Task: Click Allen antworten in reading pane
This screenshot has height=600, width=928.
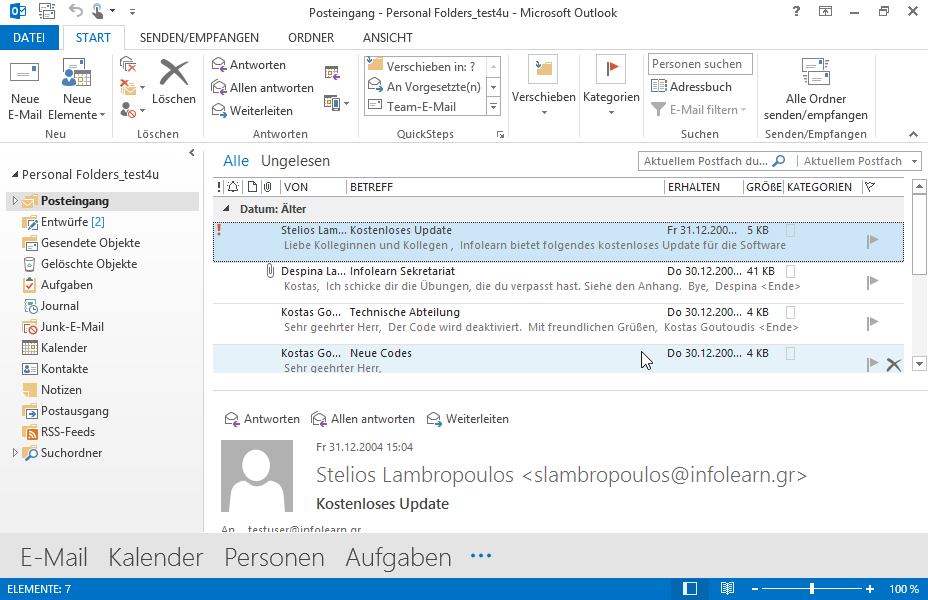Action: pyautogui.click(x=363, y=419)
